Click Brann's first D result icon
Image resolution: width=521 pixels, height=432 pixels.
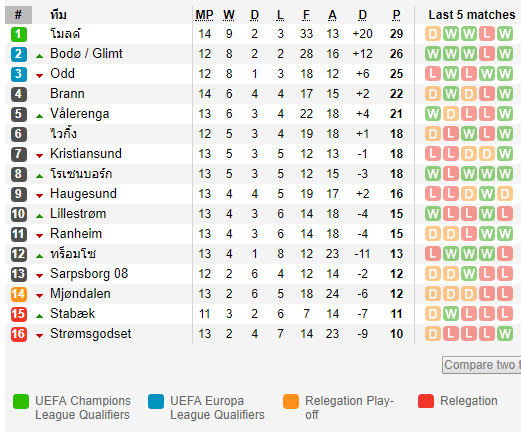click(x=433, y=94)
